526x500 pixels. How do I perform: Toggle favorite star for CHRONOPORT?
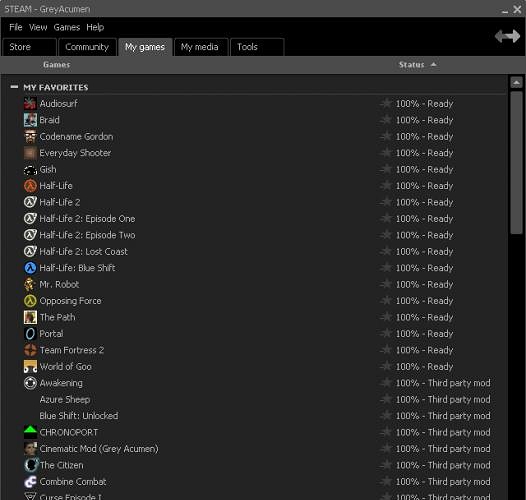386,432
